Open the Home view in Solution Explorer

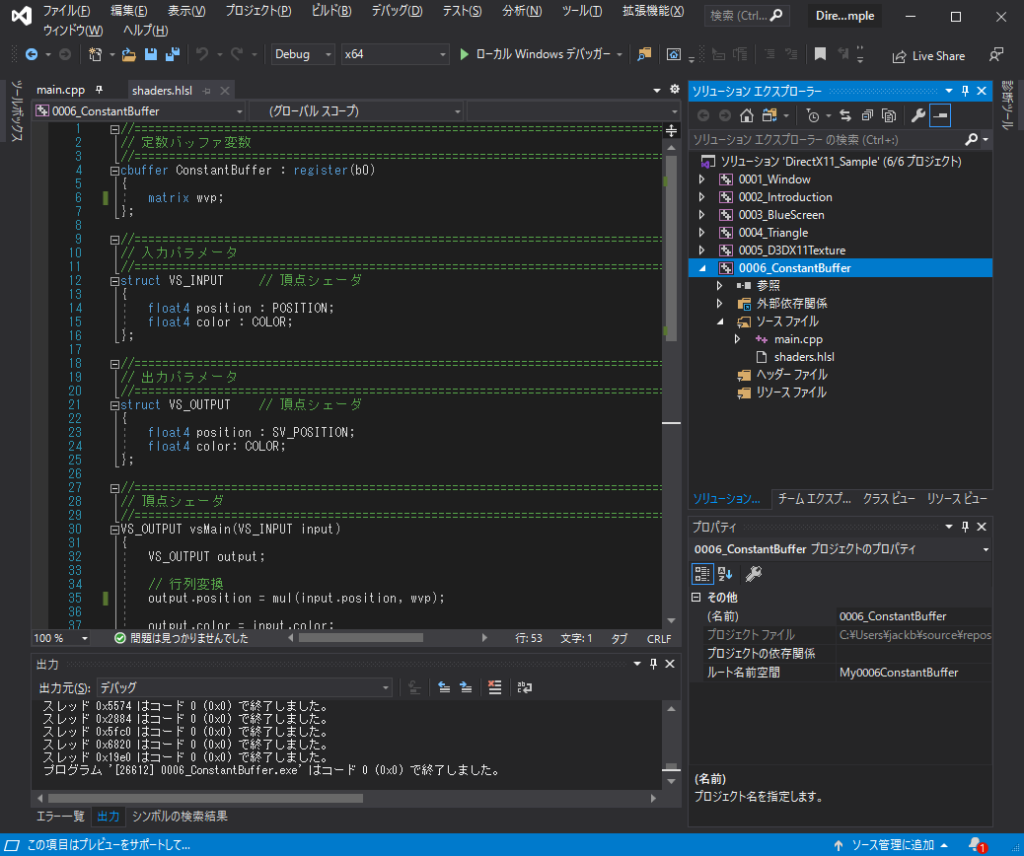coord(747,115)
